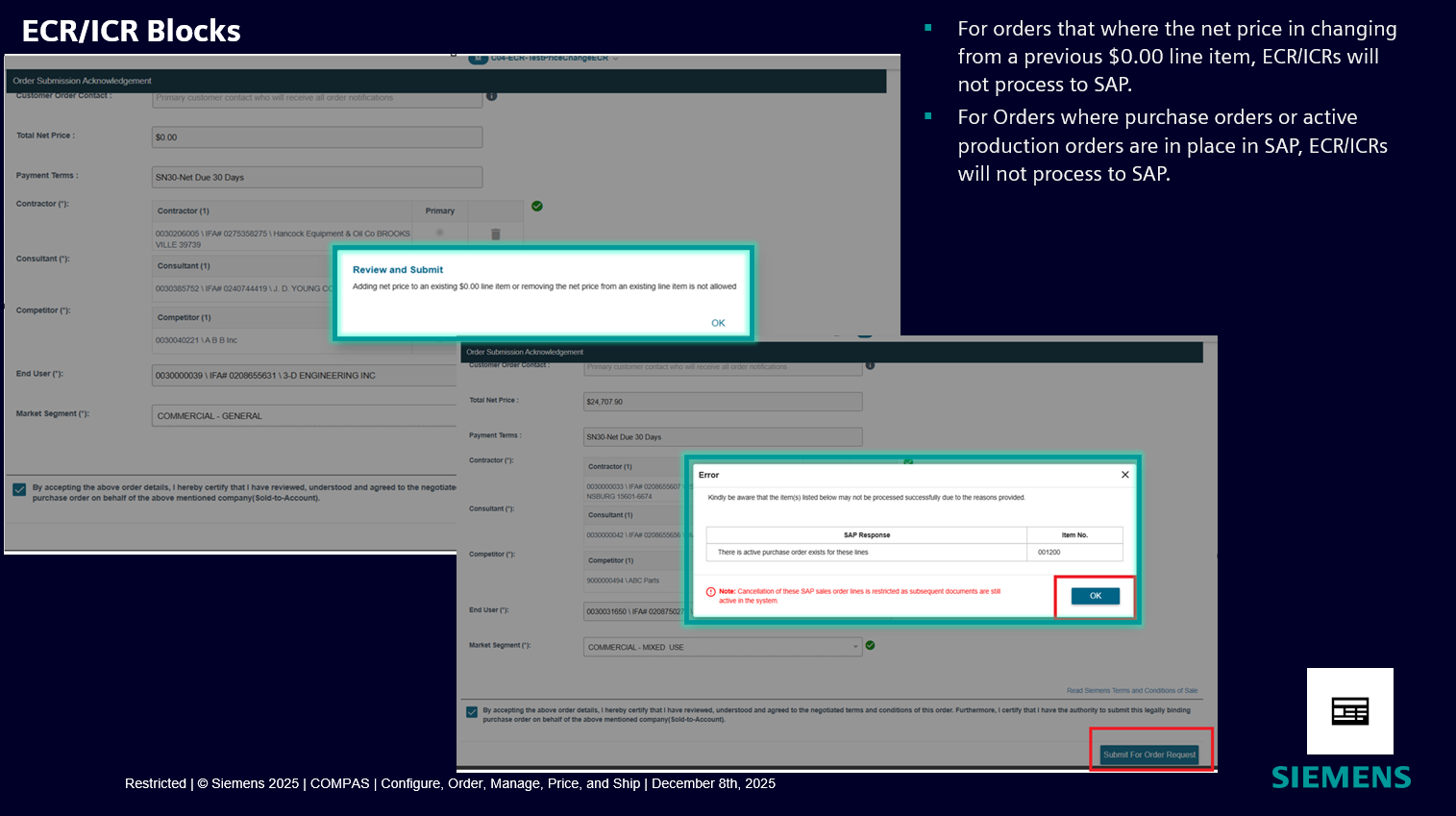Click the blue OK button in the Error dialog
Image resolution: width=1456 pixels, height=816 pixels.
pyautogui.click(x=1095, y=596)
